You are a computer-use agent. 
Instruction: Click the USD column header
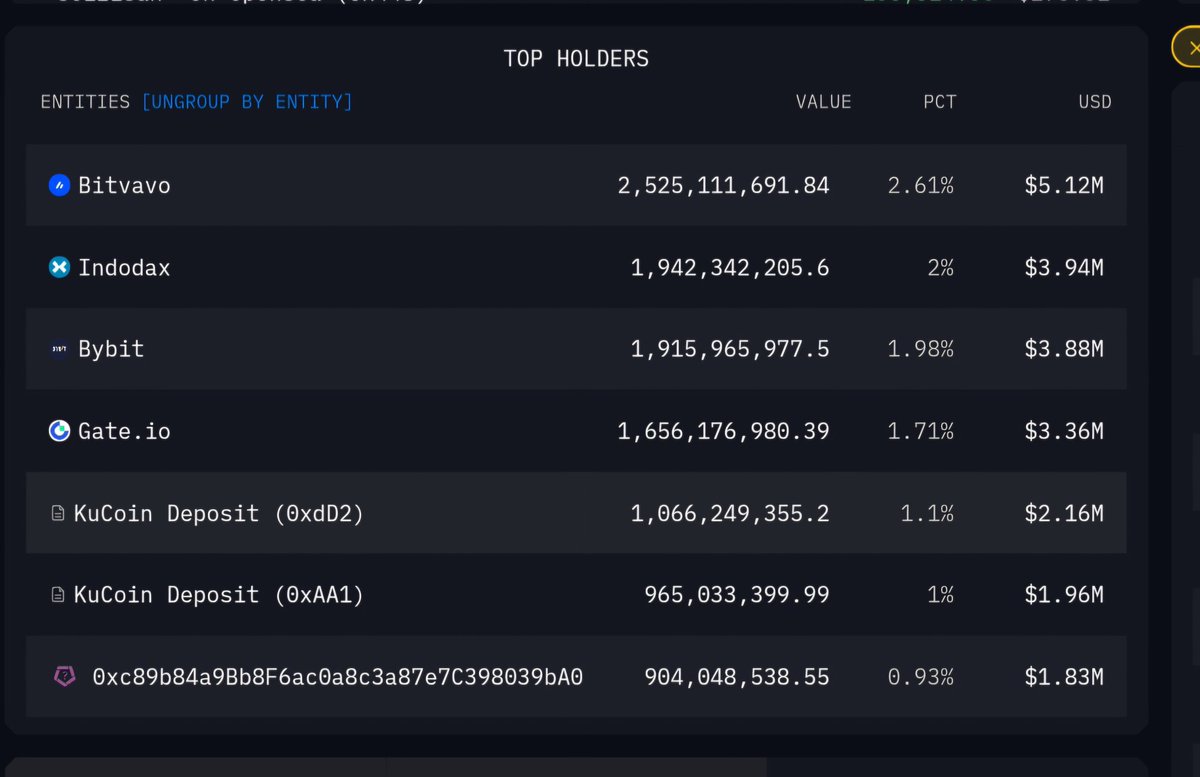pyautogui.click(x=1094, y=102)
